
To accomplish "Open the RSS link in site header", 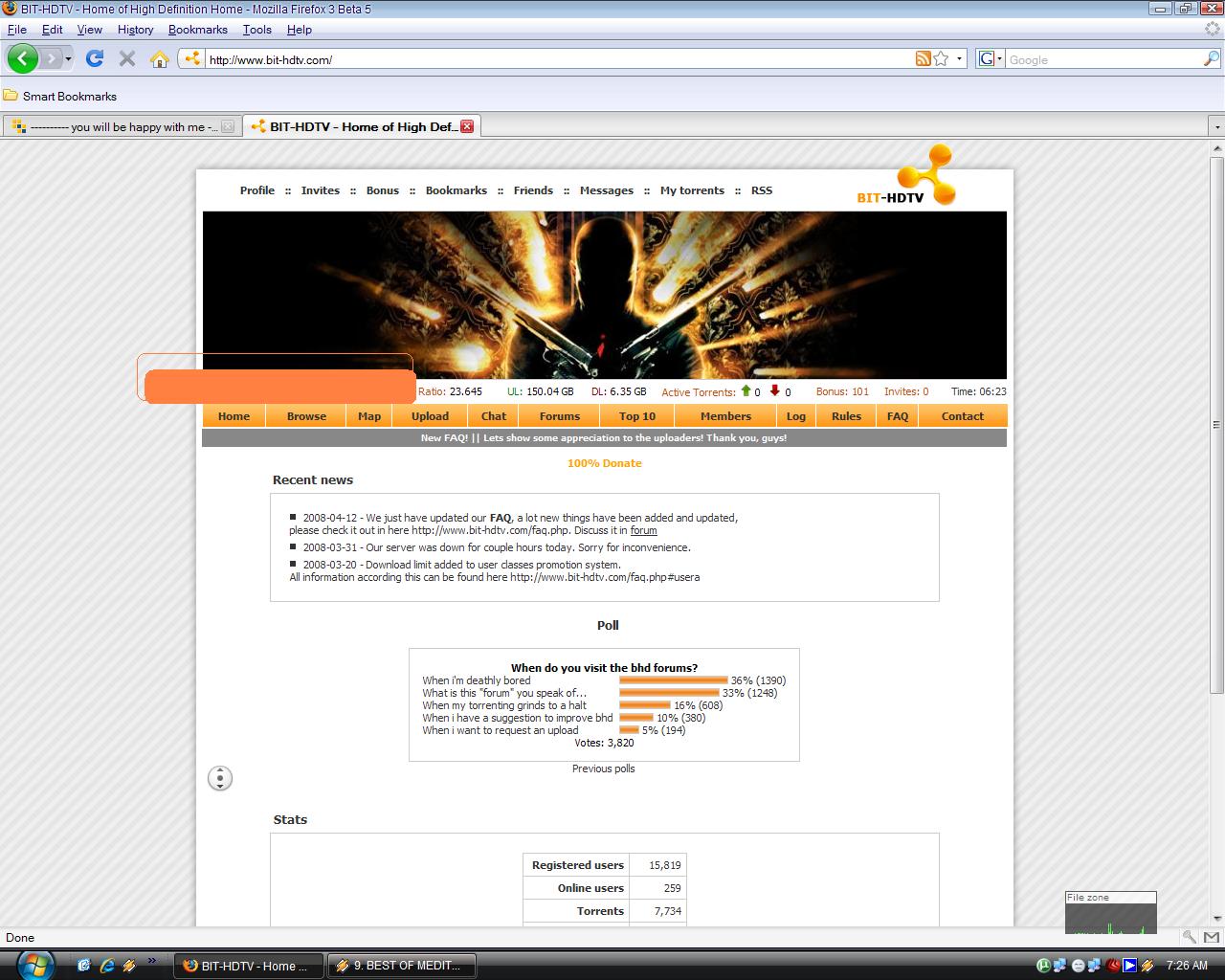I will click(x=762, y=190).
